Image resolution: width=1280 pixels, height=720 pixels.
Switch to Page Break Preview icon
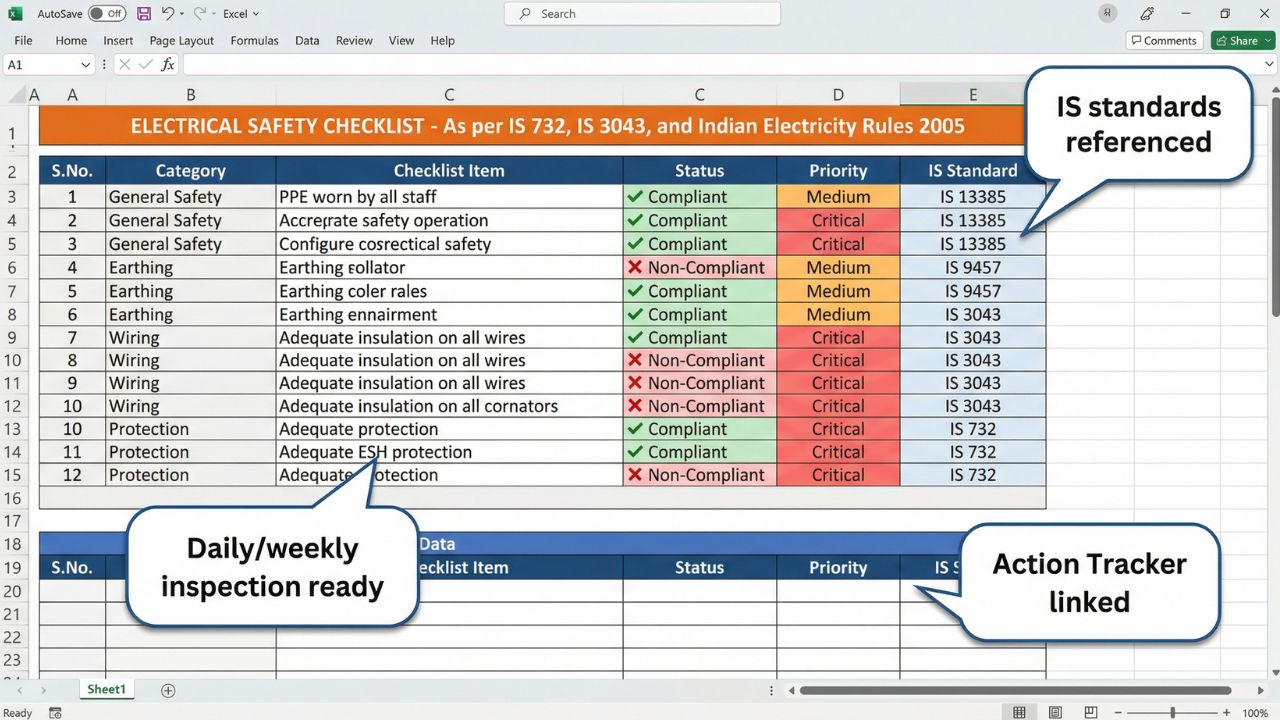(x=1089, y=711)
